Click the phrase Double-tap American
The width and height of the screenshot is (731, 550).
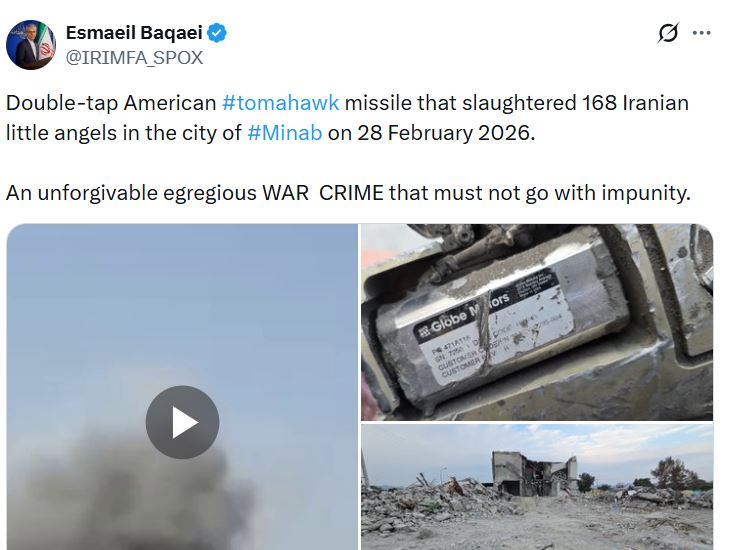click(x=111, y=103)
